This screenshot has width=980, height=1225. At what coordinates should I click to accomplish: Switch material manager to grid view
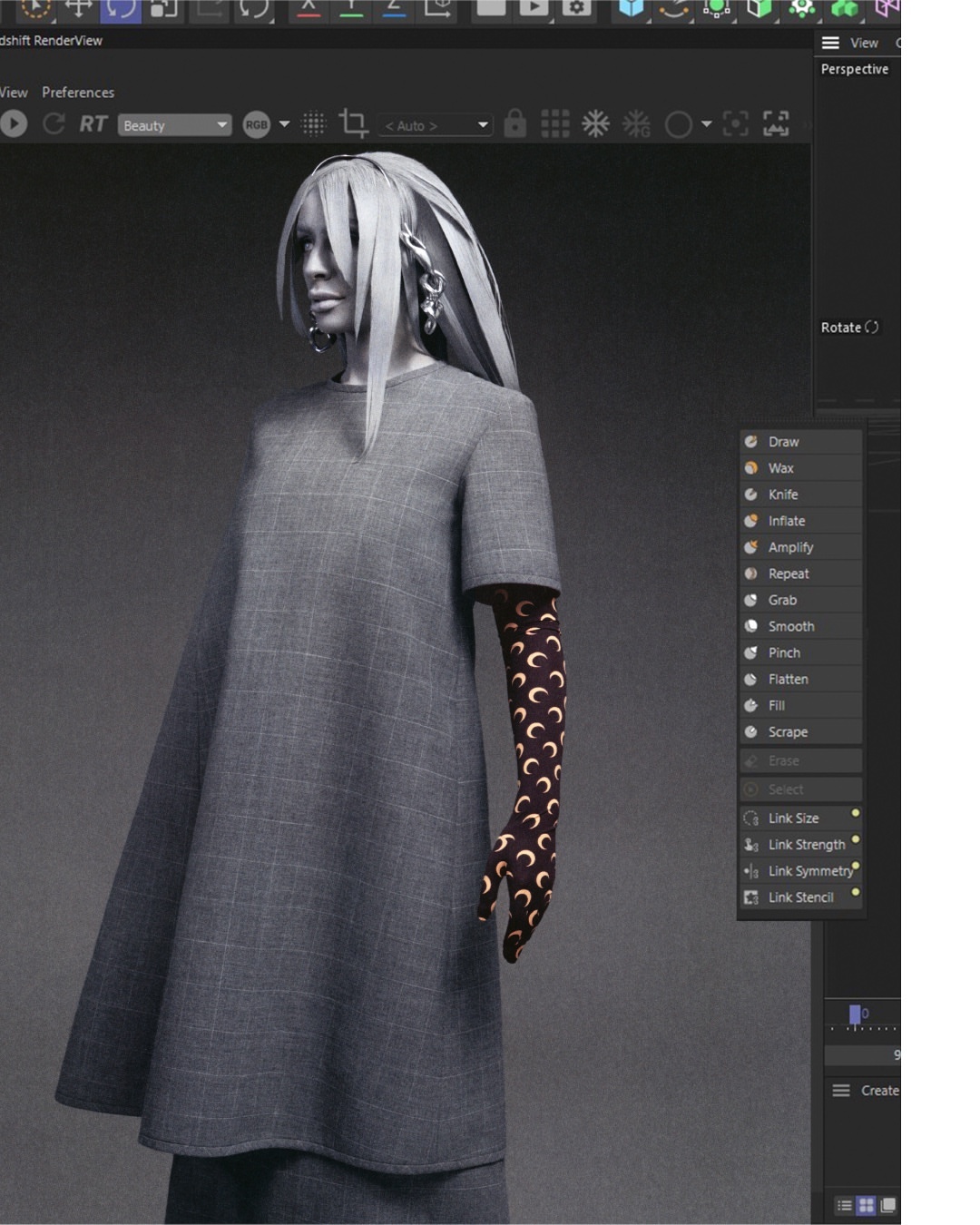tap(866, 1205)
